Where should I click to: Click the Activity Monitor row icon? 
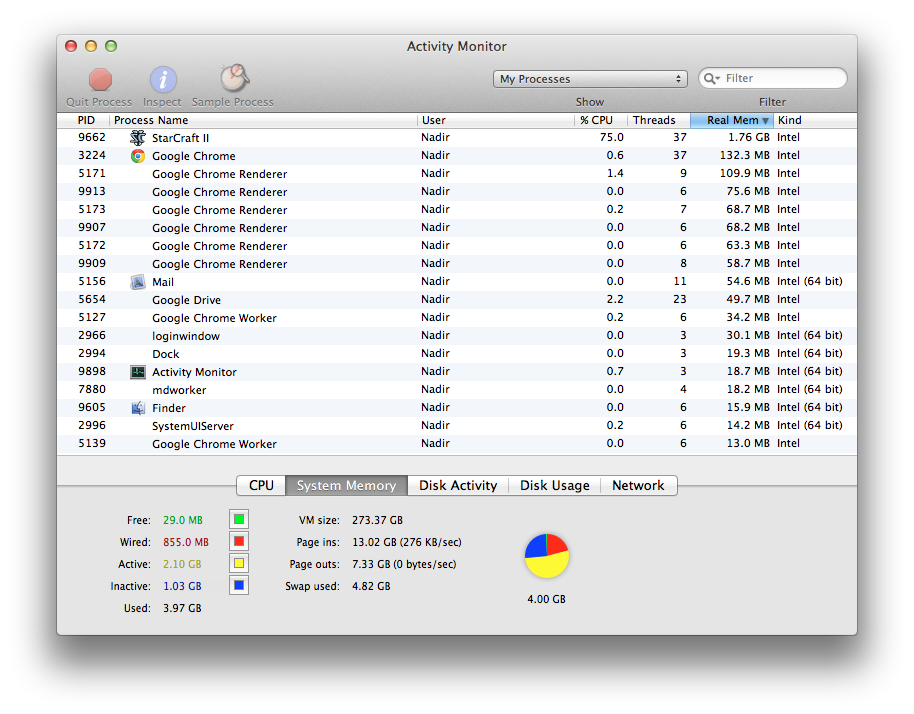click(138, 372)
